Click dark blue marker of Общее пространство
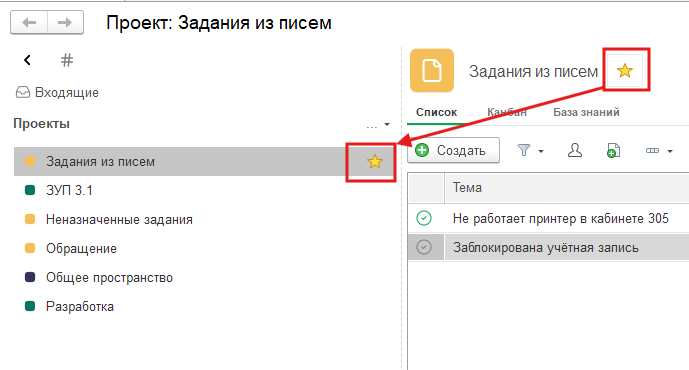The height and width of the screenshot is (370, 689). point(30,277)
